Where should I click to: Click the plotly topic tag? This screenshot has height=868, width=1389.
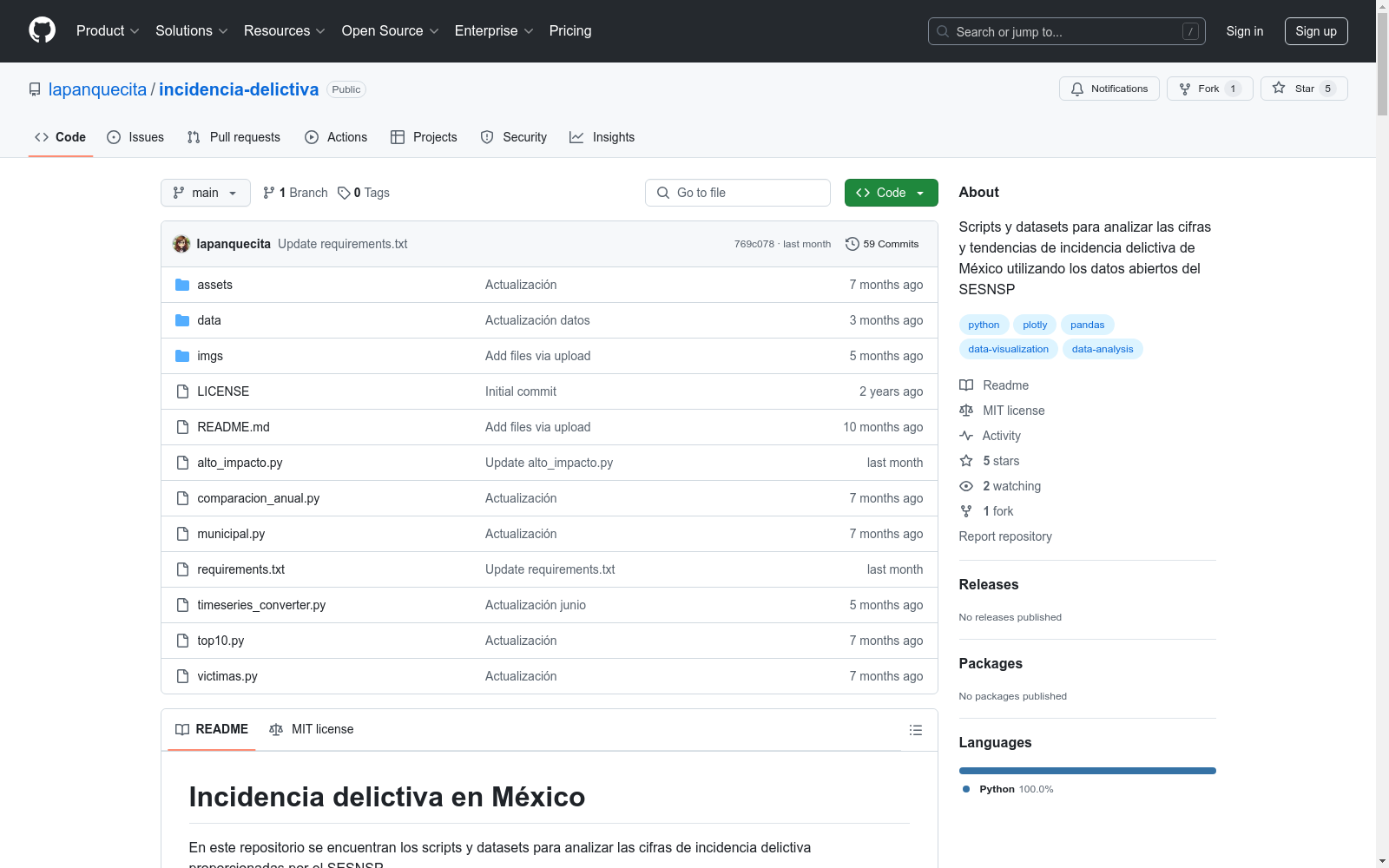point(1035,325)
